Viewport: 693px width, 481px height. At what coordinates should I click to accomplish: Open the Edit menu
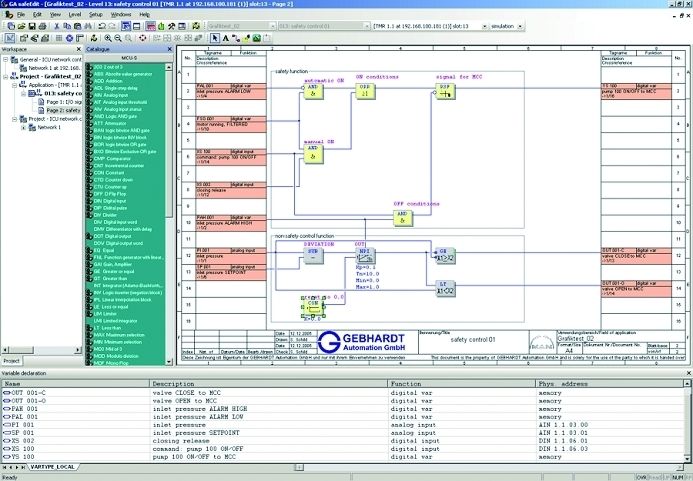tap(38, 15)
